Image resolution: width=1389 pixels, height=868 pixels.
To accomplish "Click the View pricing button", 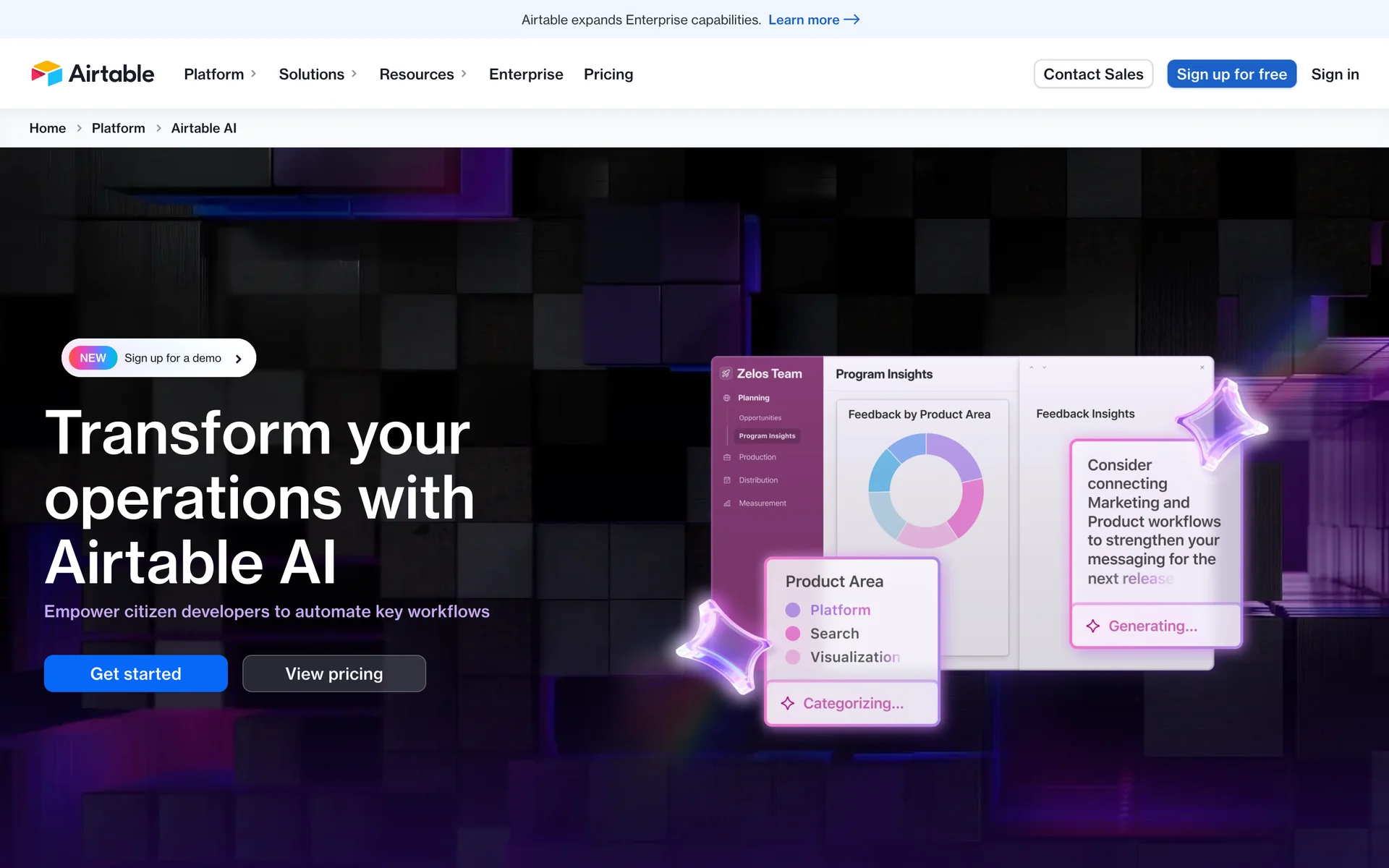I will (334, 673).
